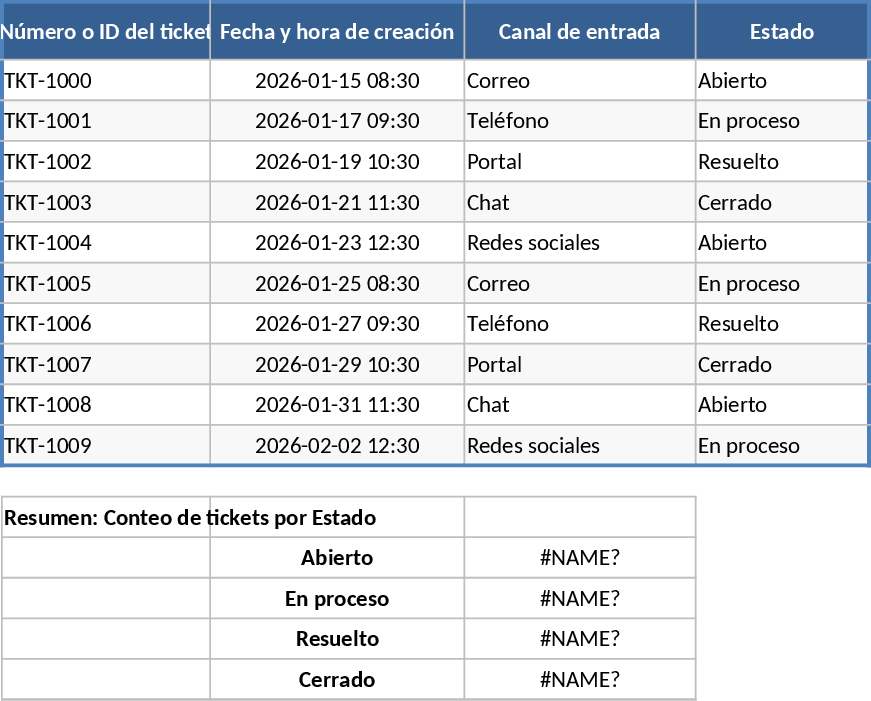The width and height of the screenshot is (871, 701).
Task: Click the 'Resuelto' status of TKT-1006
Action: point(781,324)
